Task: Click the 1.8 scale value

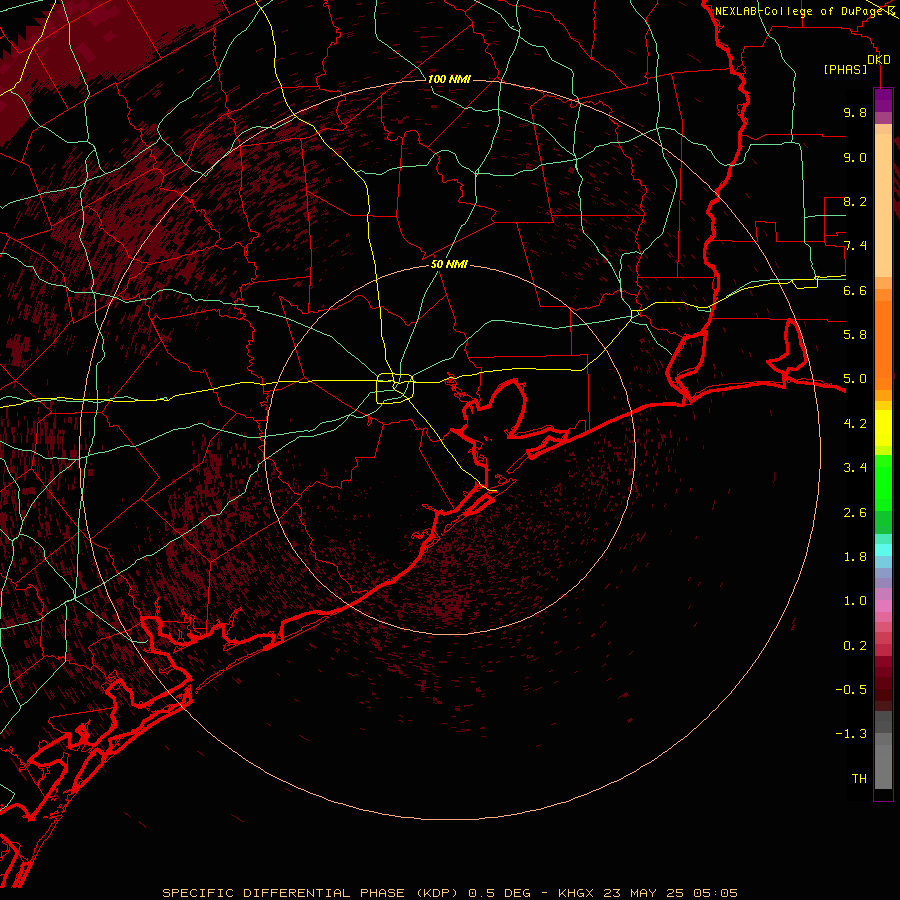Action: pos(855,557)
